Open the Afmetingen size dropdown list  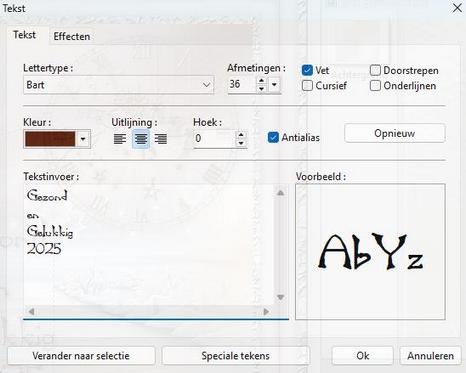(x=274, y=85)
